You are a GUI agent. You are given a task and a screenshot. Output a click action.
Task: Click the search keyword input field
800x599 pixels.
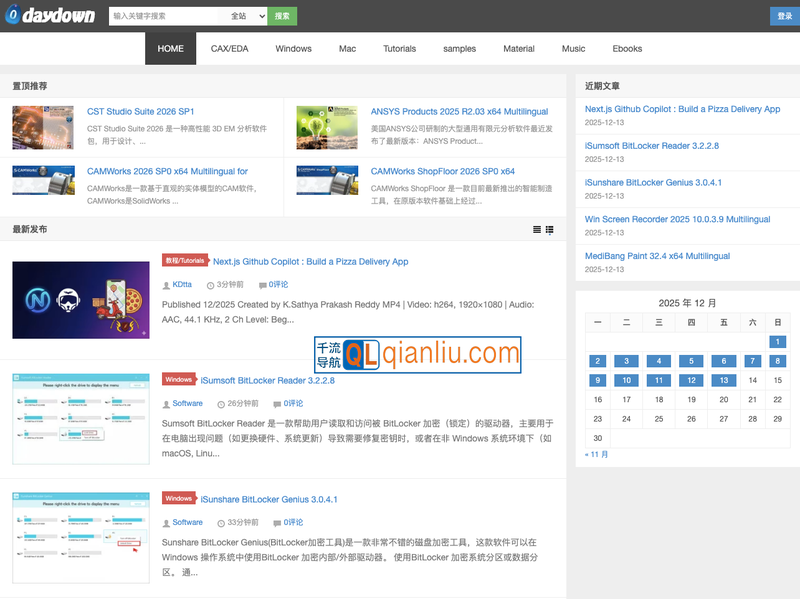[165, 16]
